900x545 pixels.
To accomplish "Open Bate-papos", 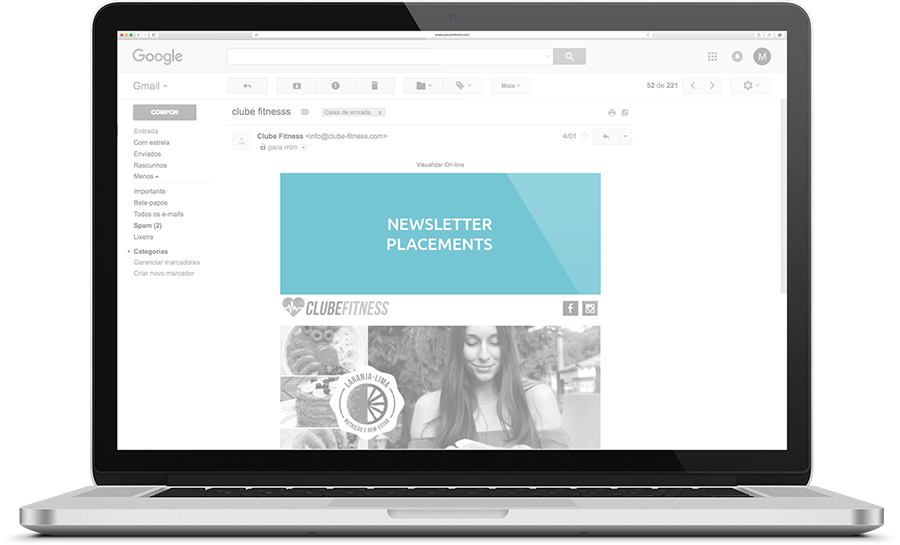I will click(x=150, y=203).
